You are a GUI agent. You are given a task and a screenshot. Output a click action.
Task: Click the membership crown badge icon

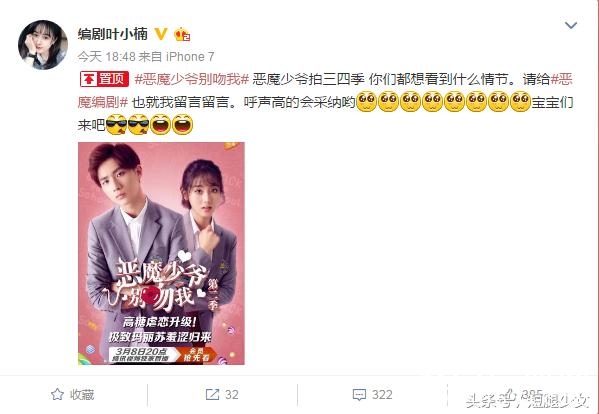click(182, 35)
